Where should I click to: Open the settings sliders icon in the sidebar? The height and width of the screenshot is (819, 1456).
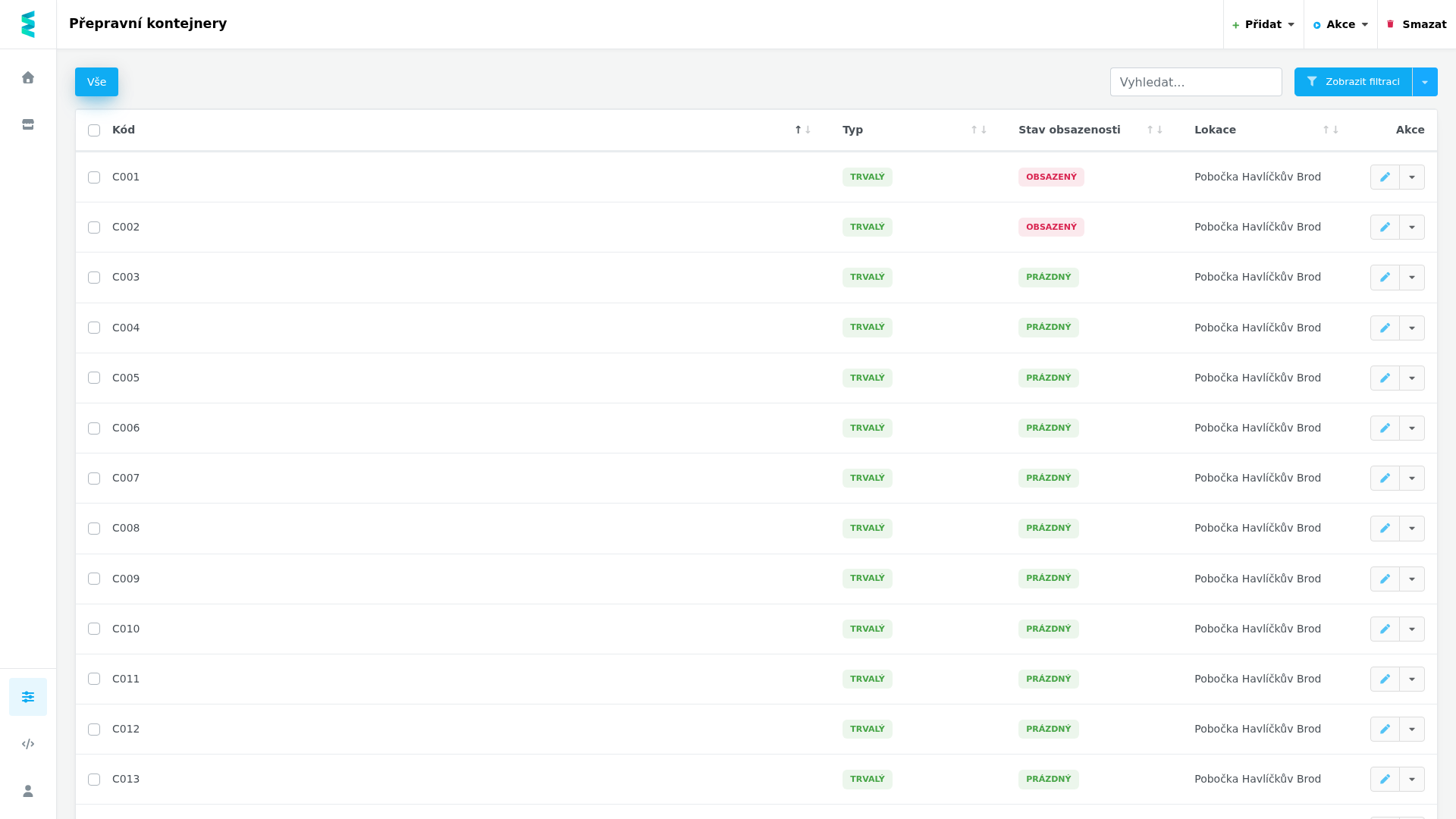28,697
